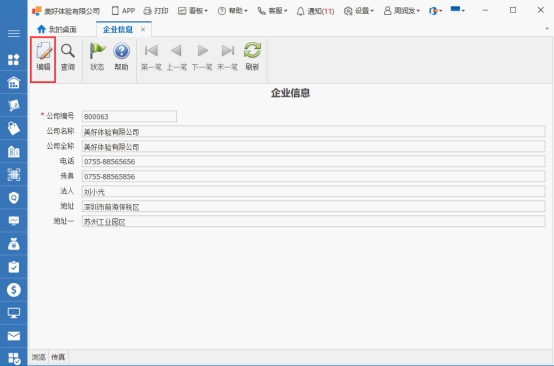Switch to the 传真 bottom tab
The image size is (554, 366).
coord(58,357)
